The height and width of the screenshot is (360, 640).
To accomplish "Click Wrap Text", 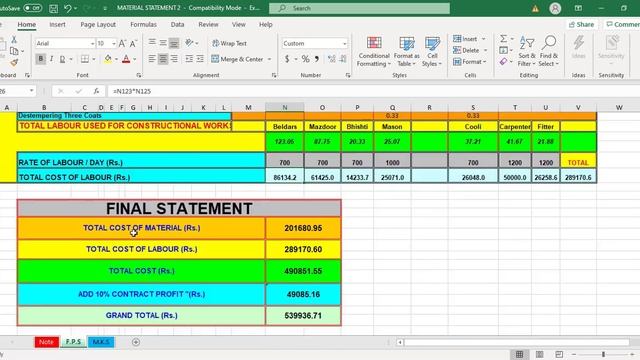I will click(x=229, y=43).
